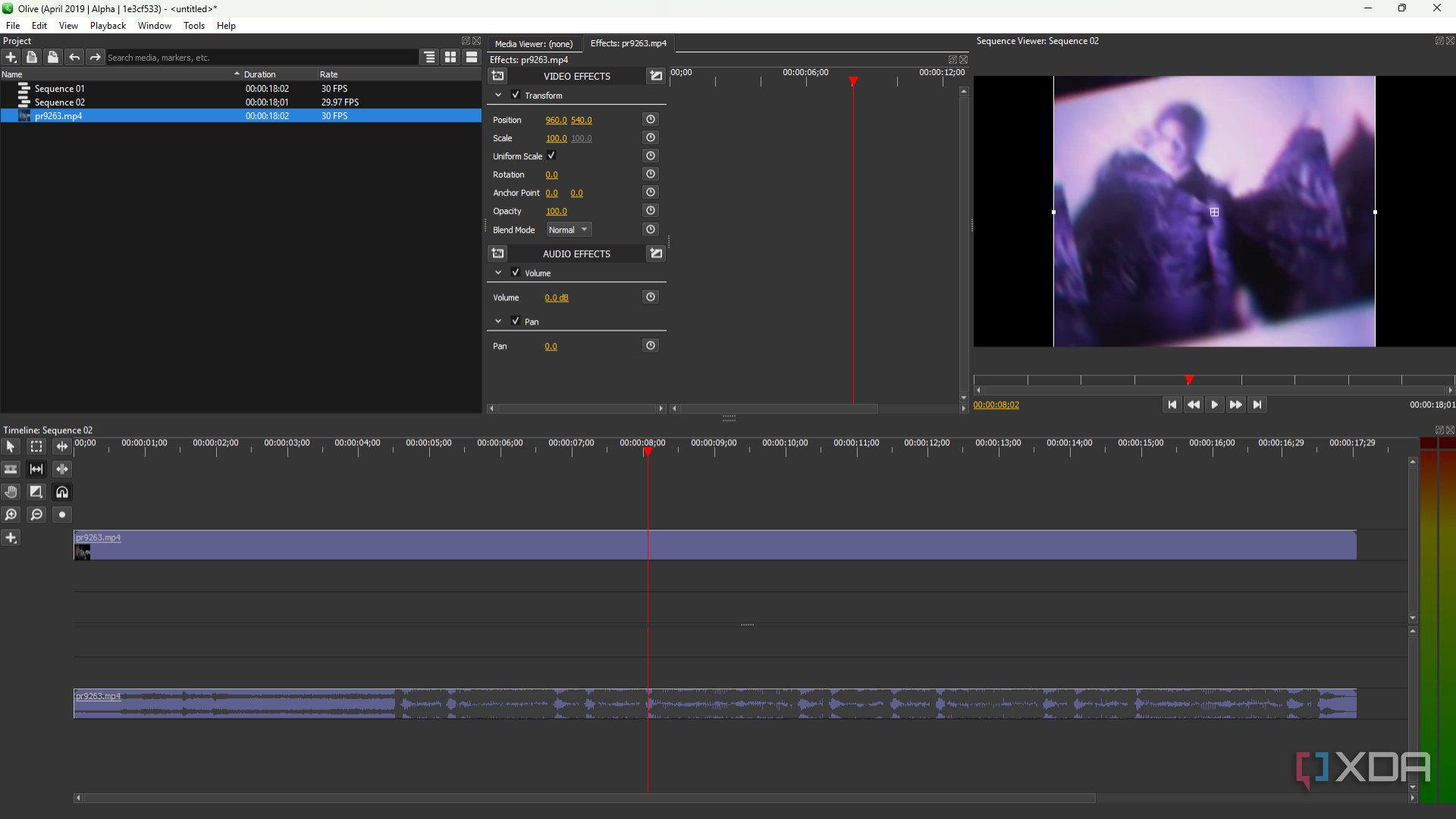Image resolution: width=1456 pixels, height=819 pixels.
Task: Open the Tools menu
Action: (194, 26)
